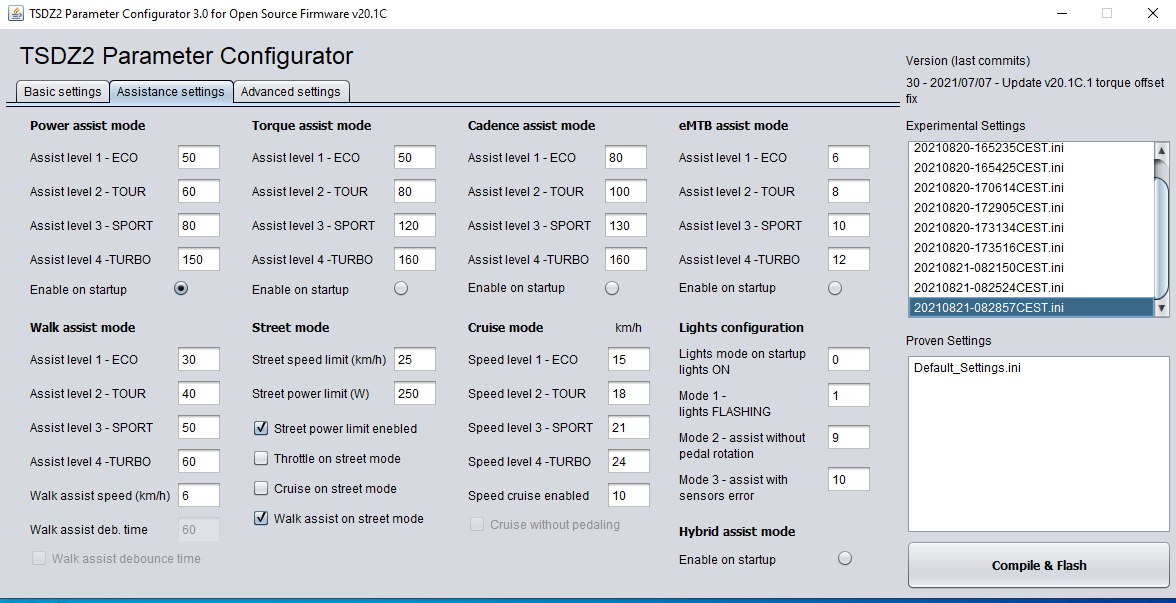Click the Speed cruise enabled field
This screenshot has height=603, width=1176.
coord(628,495)
